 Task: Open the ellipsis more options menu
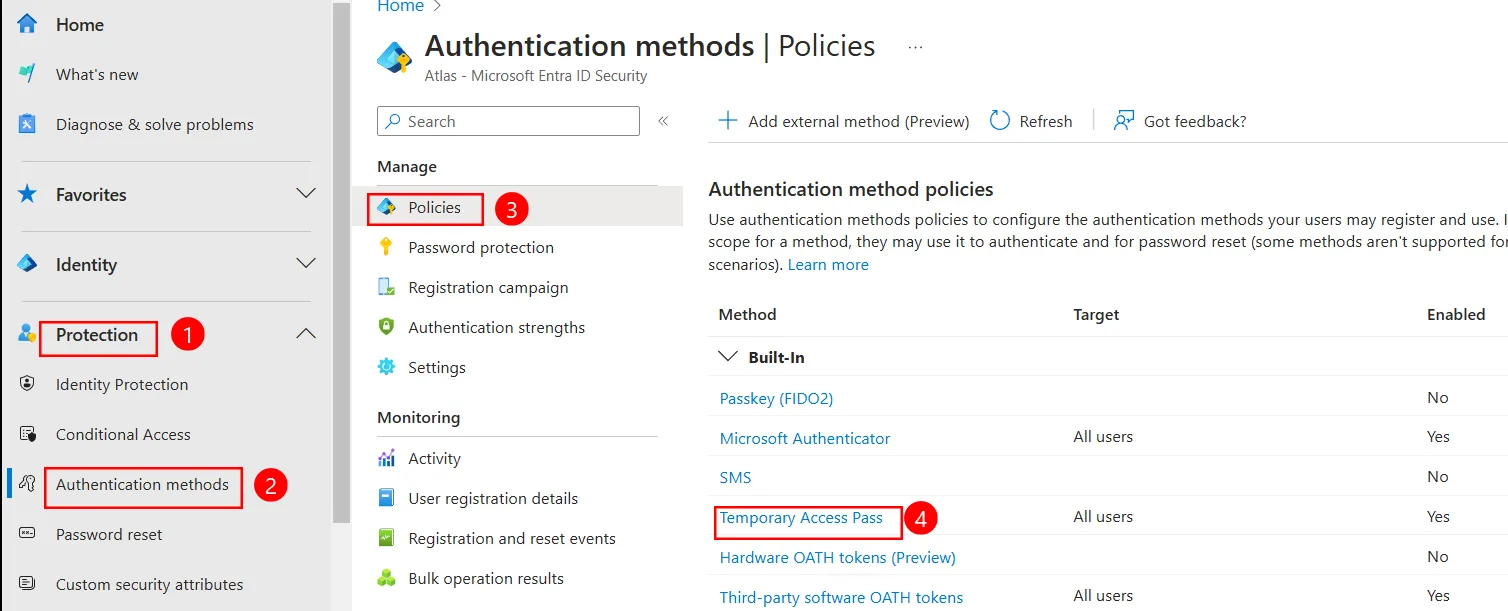pyautogui.click(x=915, y=47)
